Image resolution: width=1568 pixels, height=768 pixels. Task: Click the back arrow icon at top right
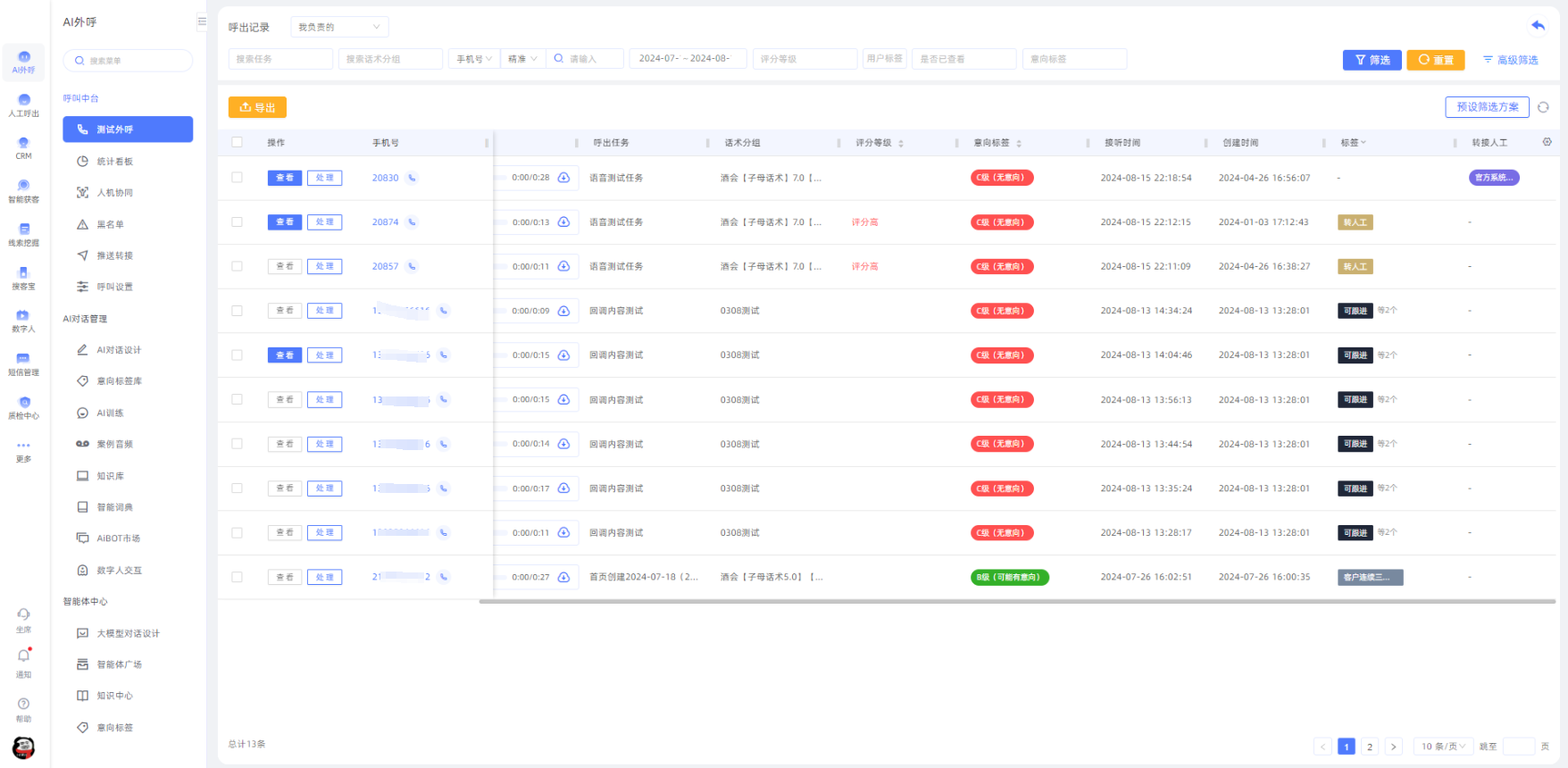1538,26
